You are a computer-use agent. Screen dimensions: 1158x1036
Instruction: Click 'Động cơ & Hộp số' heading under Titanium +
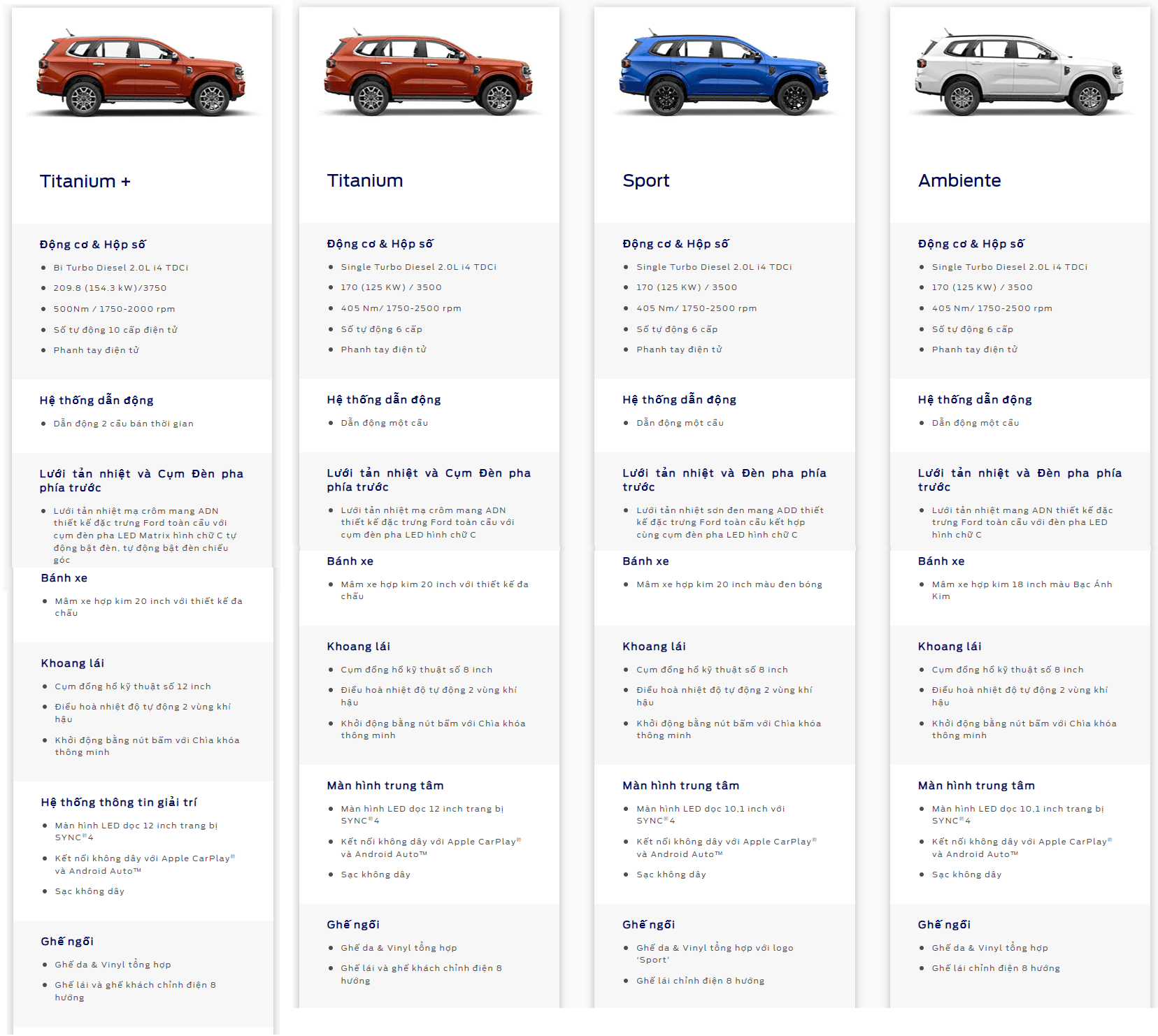pos(93,245)
